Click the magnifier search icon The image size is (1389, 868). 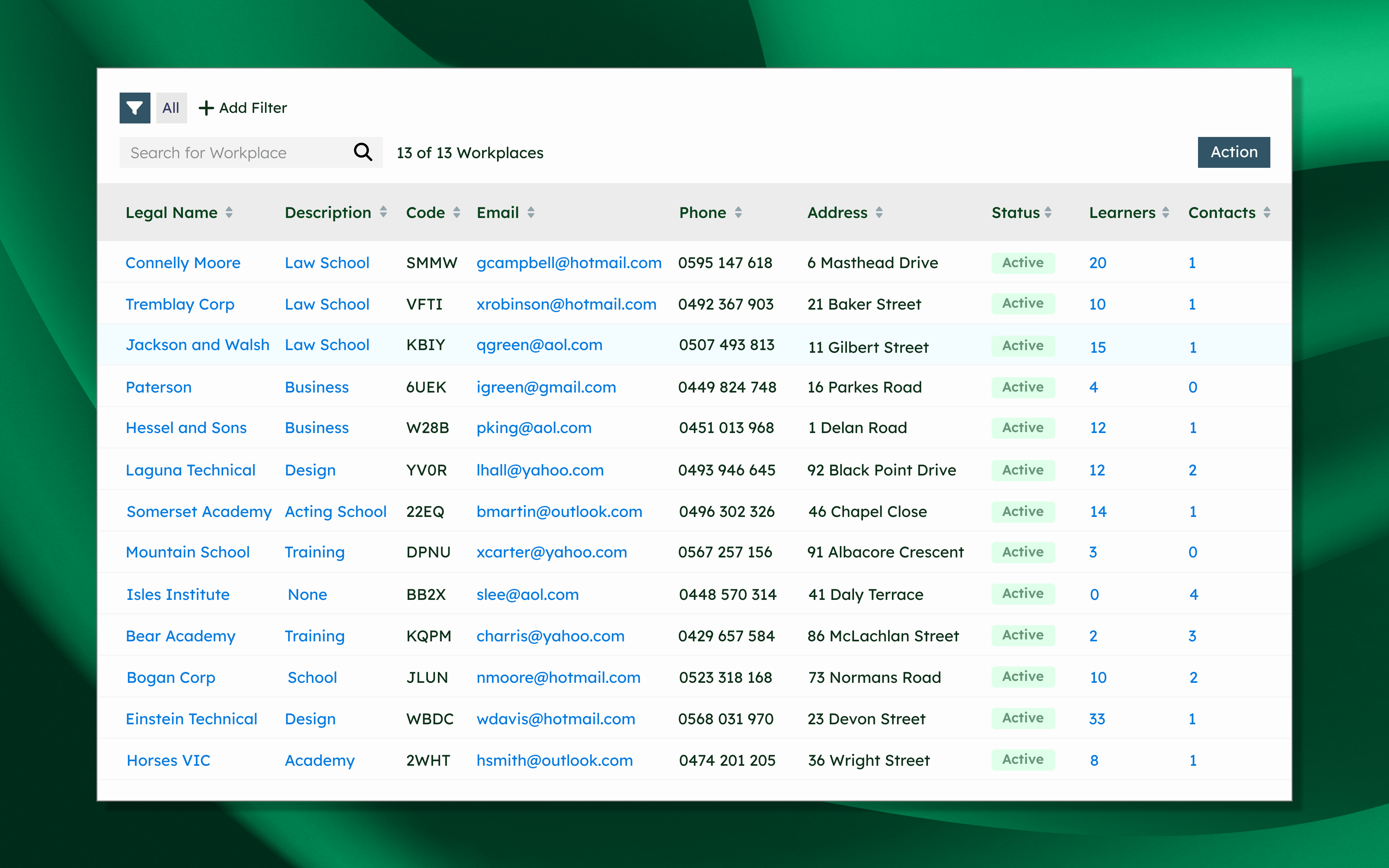point(363,152)
